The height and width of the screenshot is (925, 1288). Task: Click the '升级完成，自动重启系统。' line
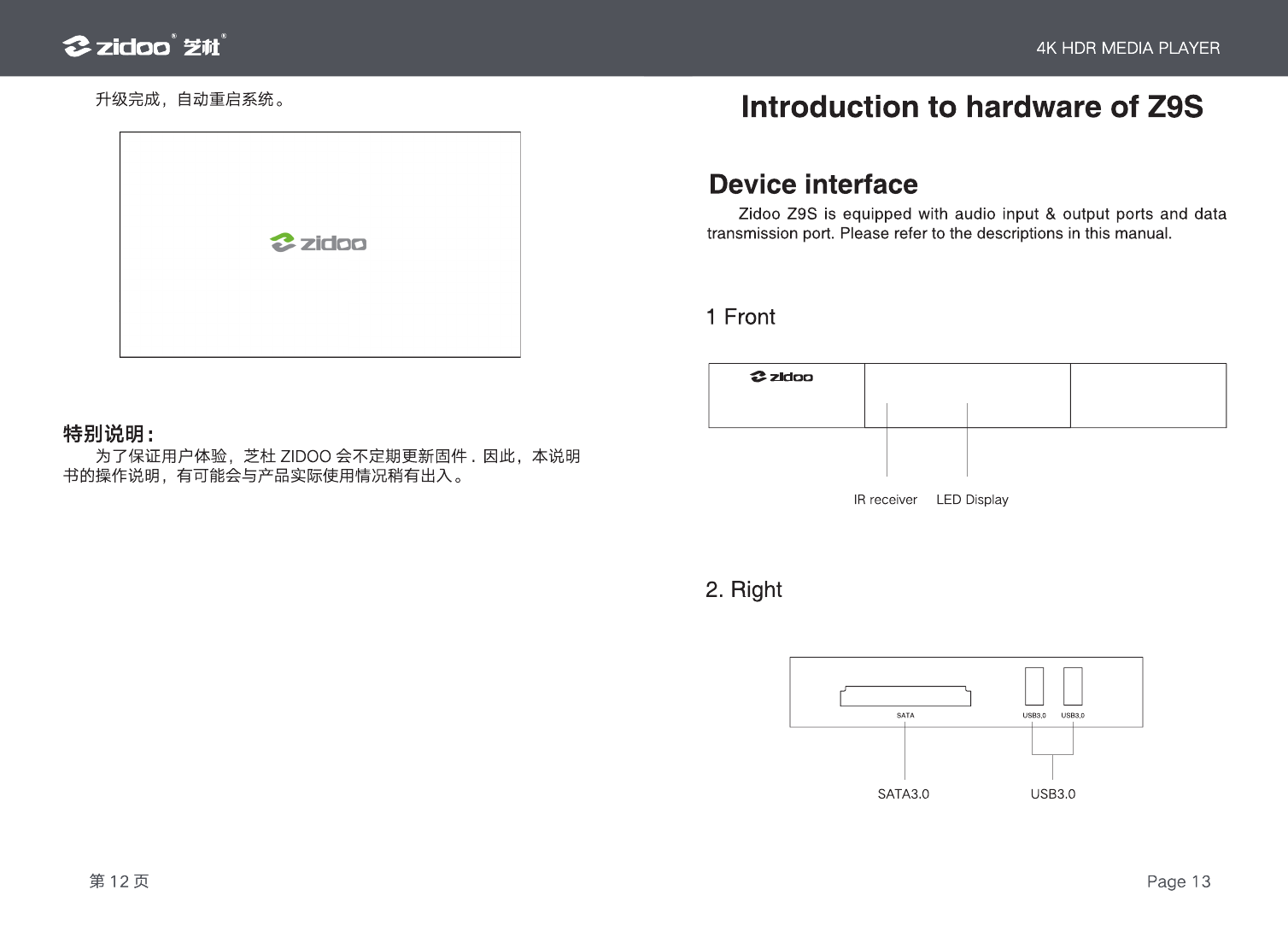pyautogui.click(x=190, y=100)
